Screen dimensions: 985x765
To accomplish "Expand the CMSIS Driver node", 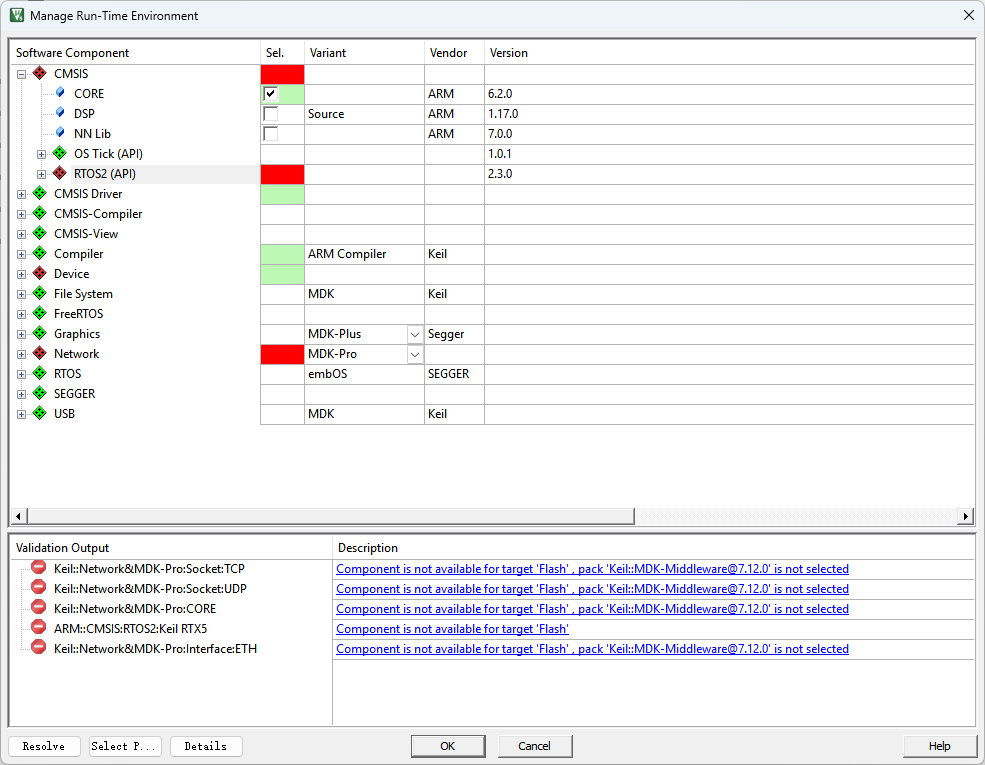I will pos(21,195).
